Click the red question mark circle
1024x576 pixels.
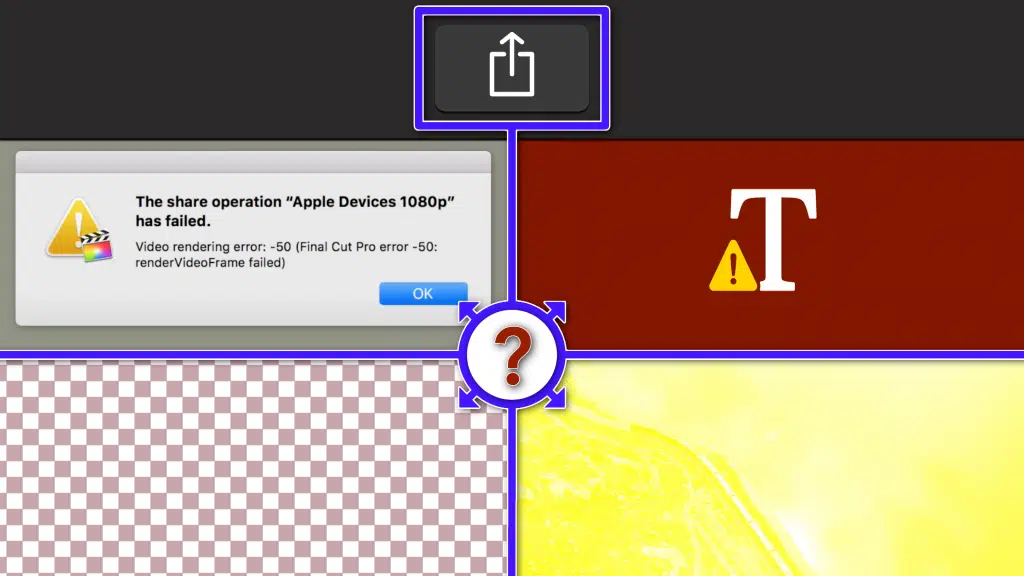point(512,356)
